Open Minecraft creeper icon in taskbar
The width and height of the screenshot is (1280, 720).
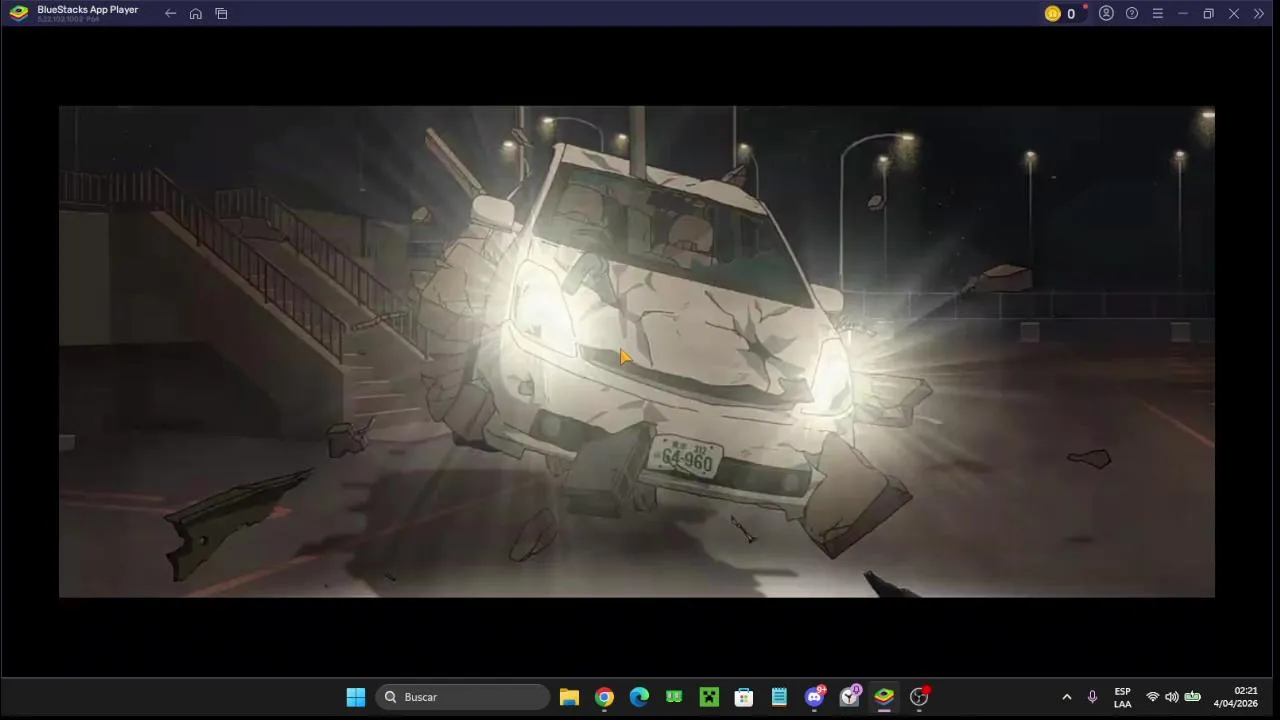click(709, 697)
